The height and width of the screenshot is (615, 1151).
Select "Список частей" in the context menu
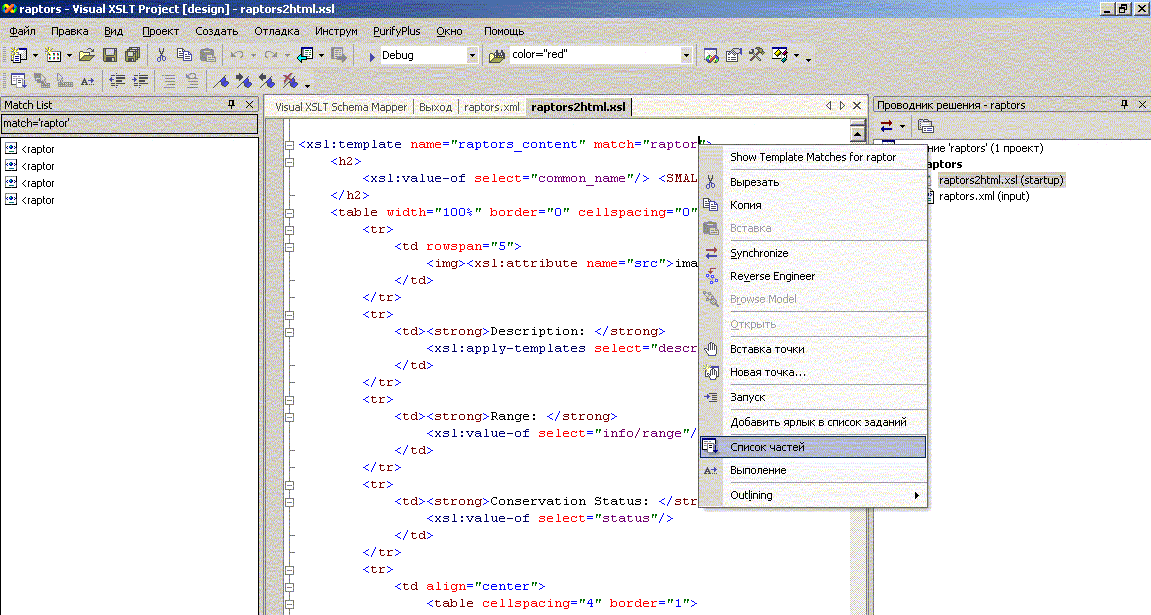point(767,447)
